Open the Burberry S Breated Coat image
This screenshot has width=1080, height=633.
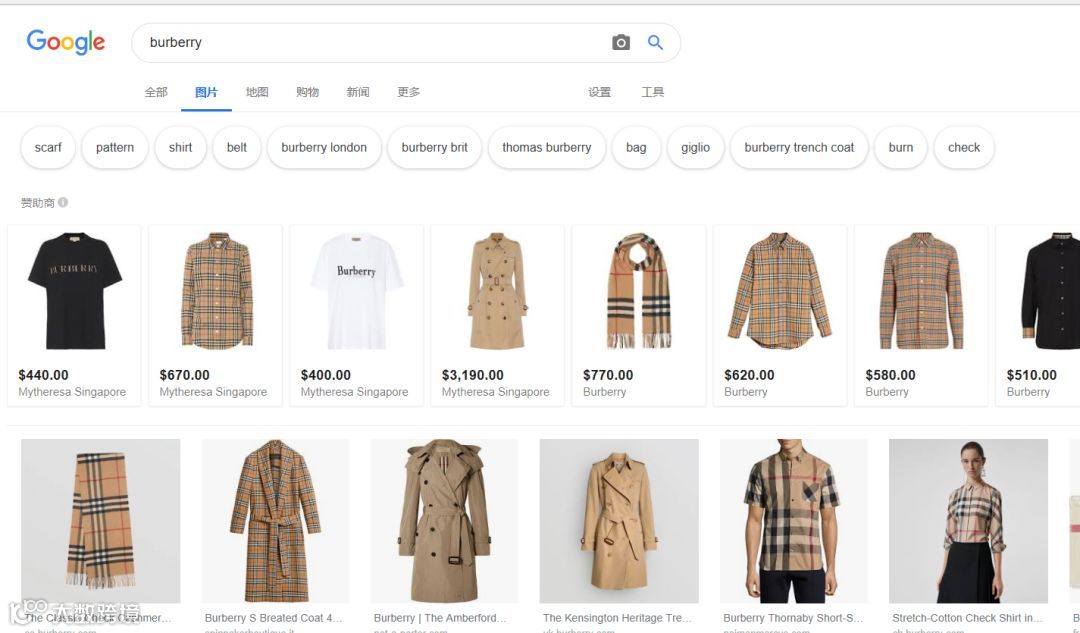[276, 521]
